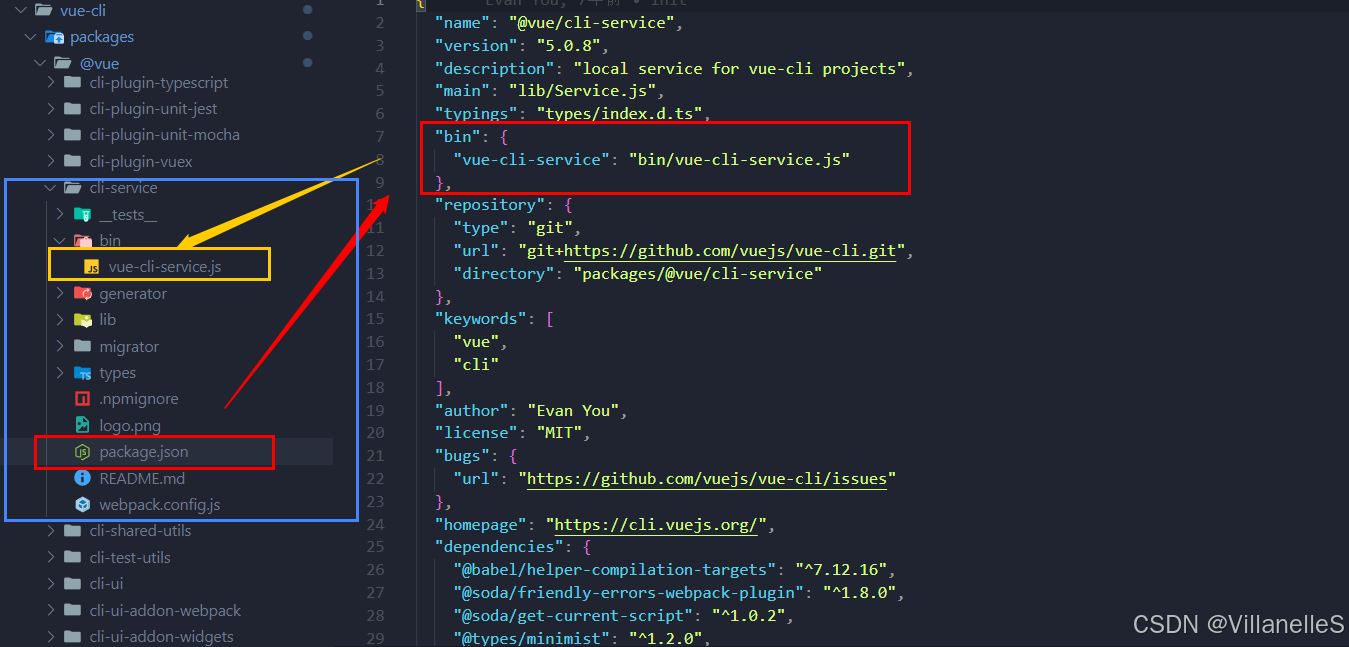Viewport: 1349px width, 647px height.
Task: Click the cli-plugin-unit-mocha folder icon
Action: pyautogui.click(x=72, y=135)
